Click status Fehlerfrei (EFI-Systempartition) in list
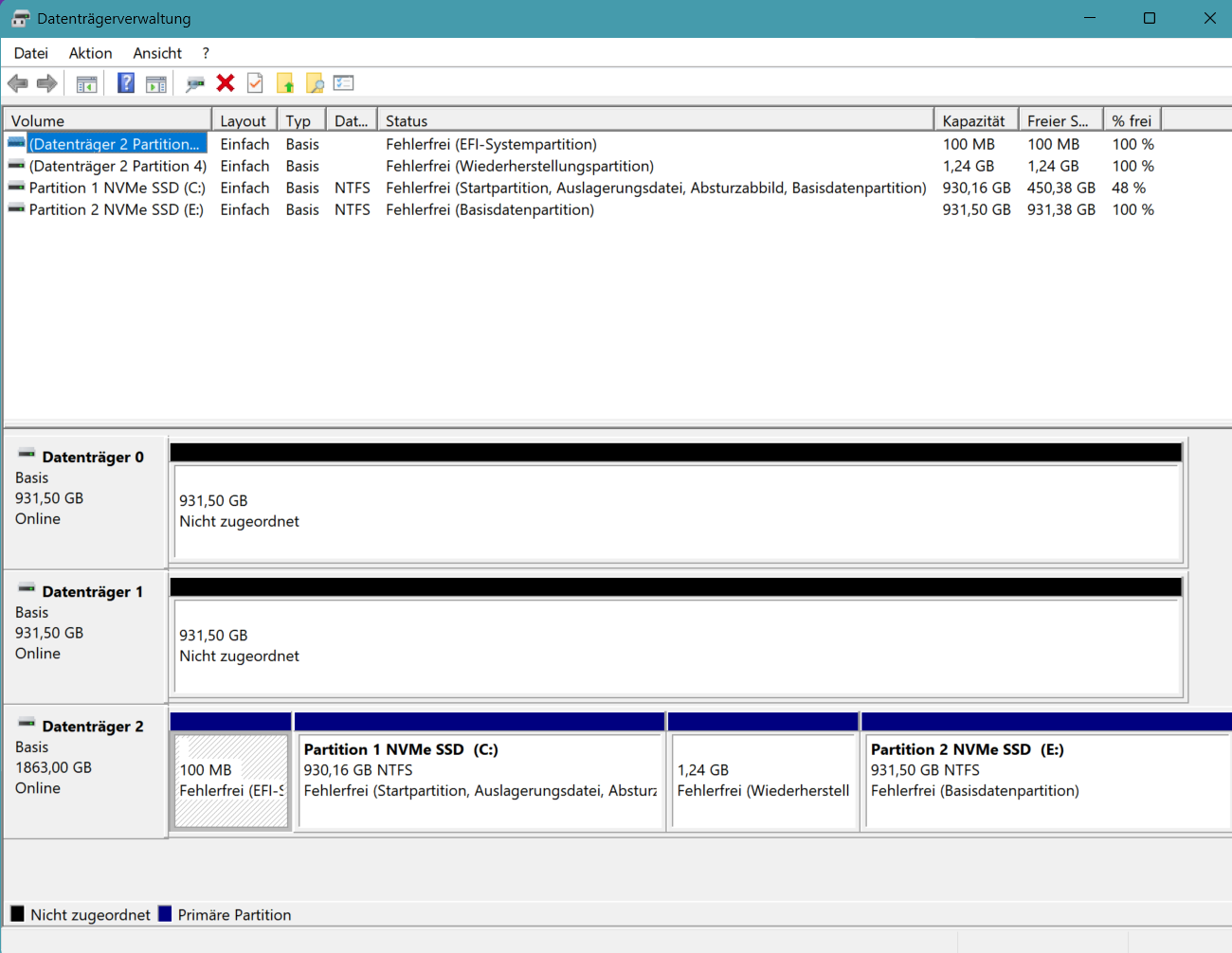The height and width of the screenshot is (953, 1232). coord(491,144)
